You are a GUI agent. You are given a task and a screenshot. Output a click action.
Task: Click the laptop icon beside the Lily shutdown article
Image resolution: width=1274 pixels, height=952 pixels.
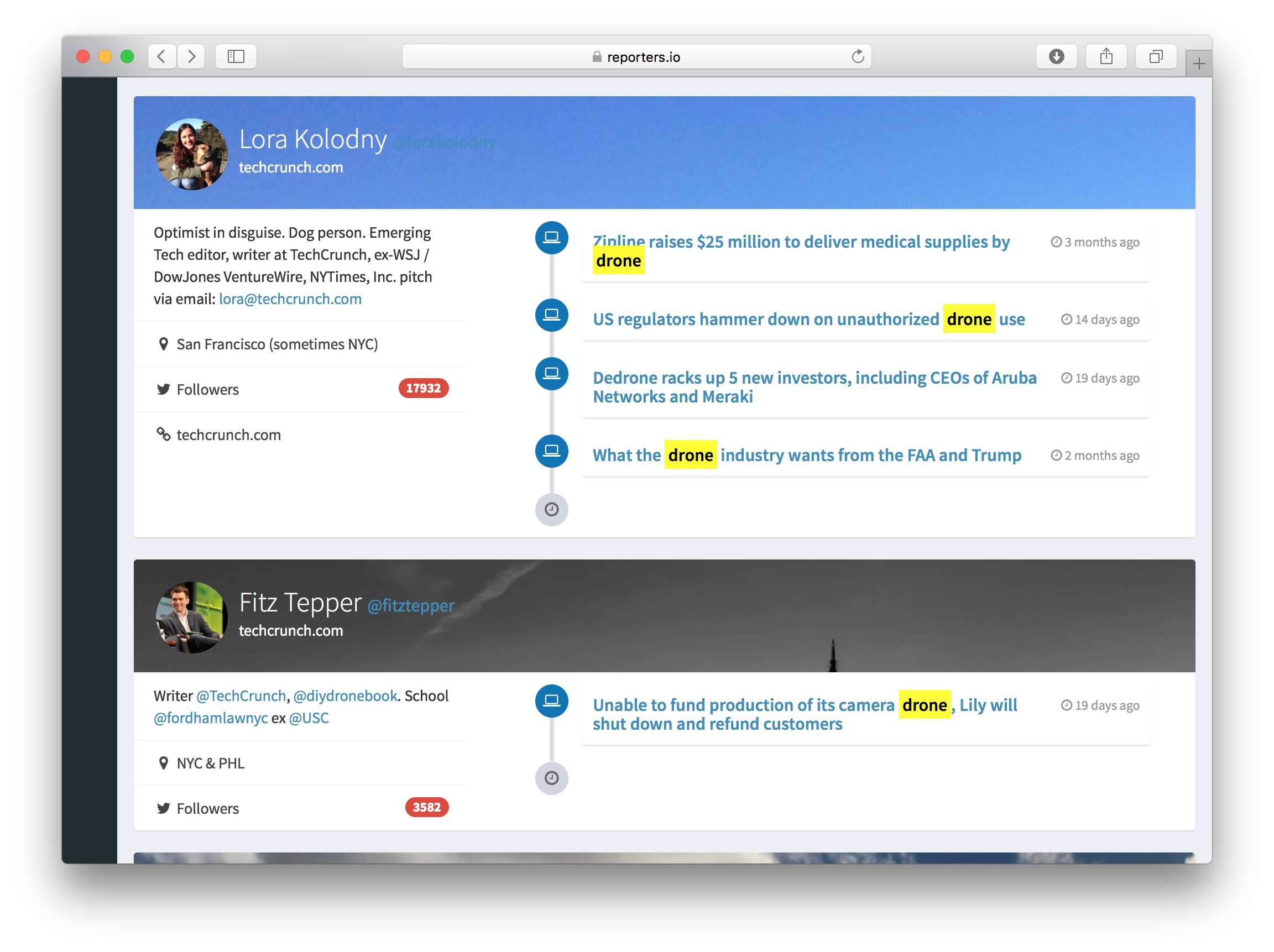[x=551, y=702]
